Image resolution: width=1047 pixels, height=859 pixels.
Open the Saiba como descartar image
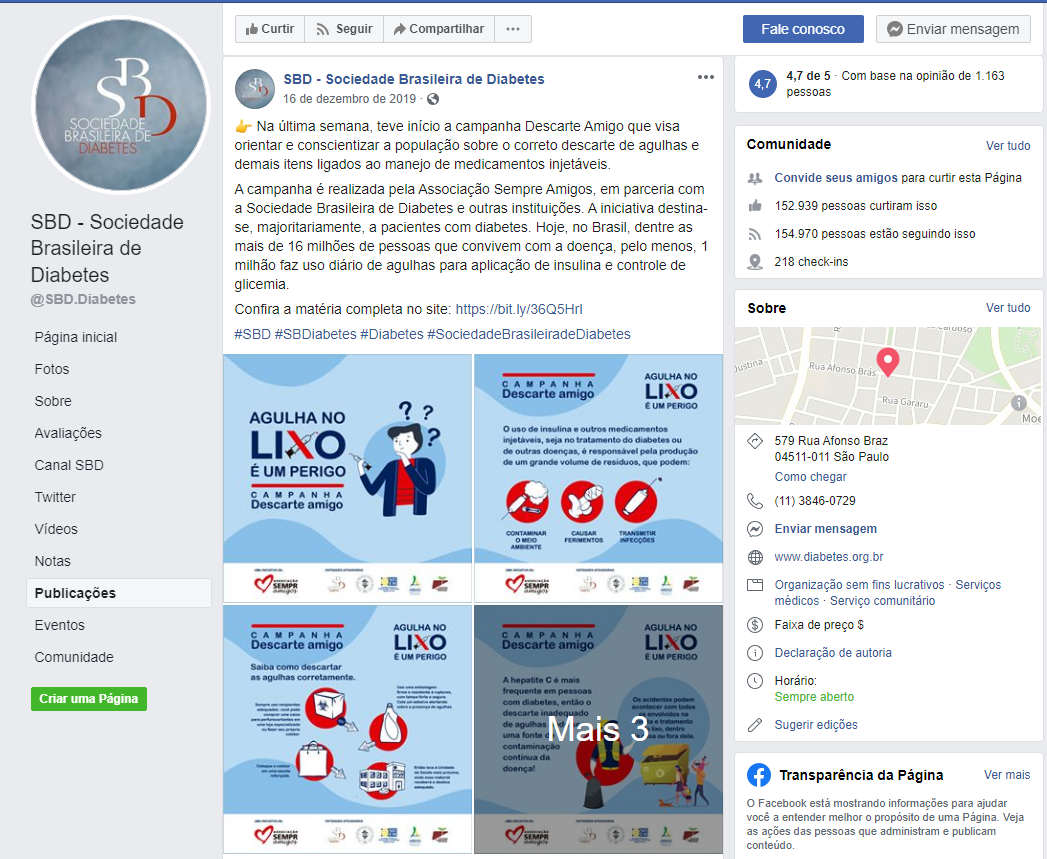point(347,729)
